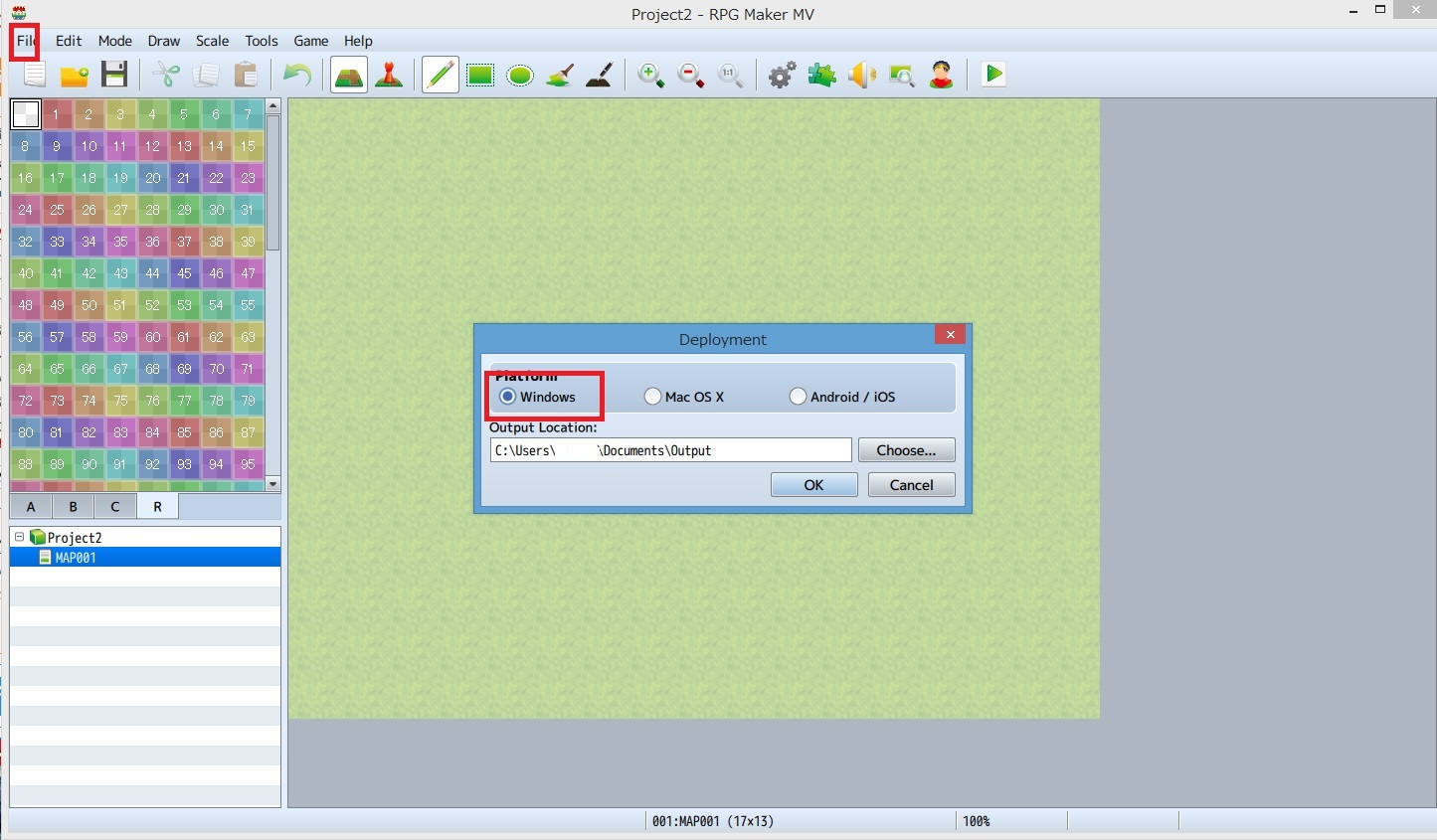Select the Flood Fill tool
Screen dimensions: 1437x840
560,75
